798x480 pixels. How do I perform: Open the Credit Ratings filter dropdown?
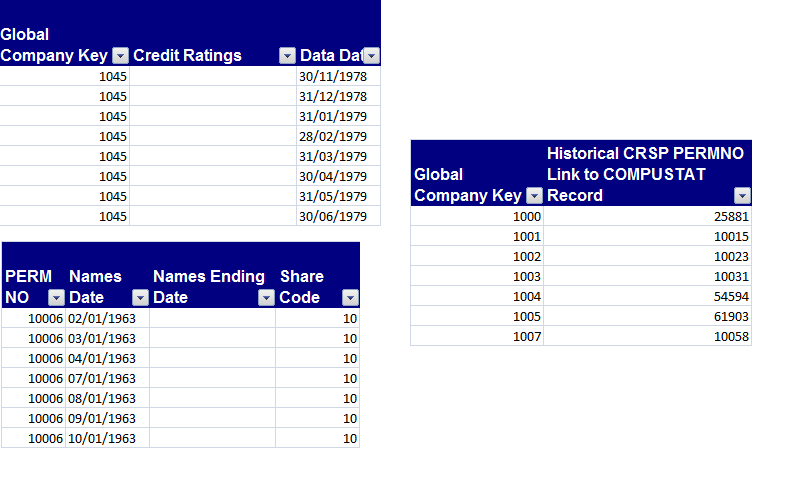[287, 55]
